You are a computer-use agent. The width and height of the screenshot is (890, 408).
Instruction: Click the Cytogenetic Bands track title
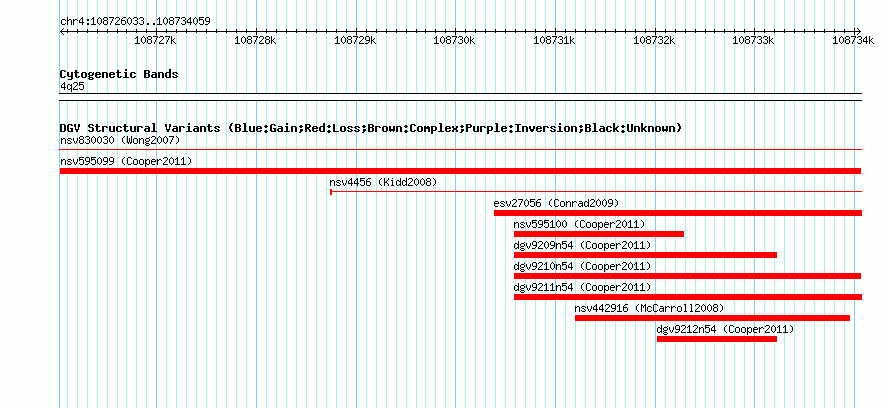tap(119, 74)
